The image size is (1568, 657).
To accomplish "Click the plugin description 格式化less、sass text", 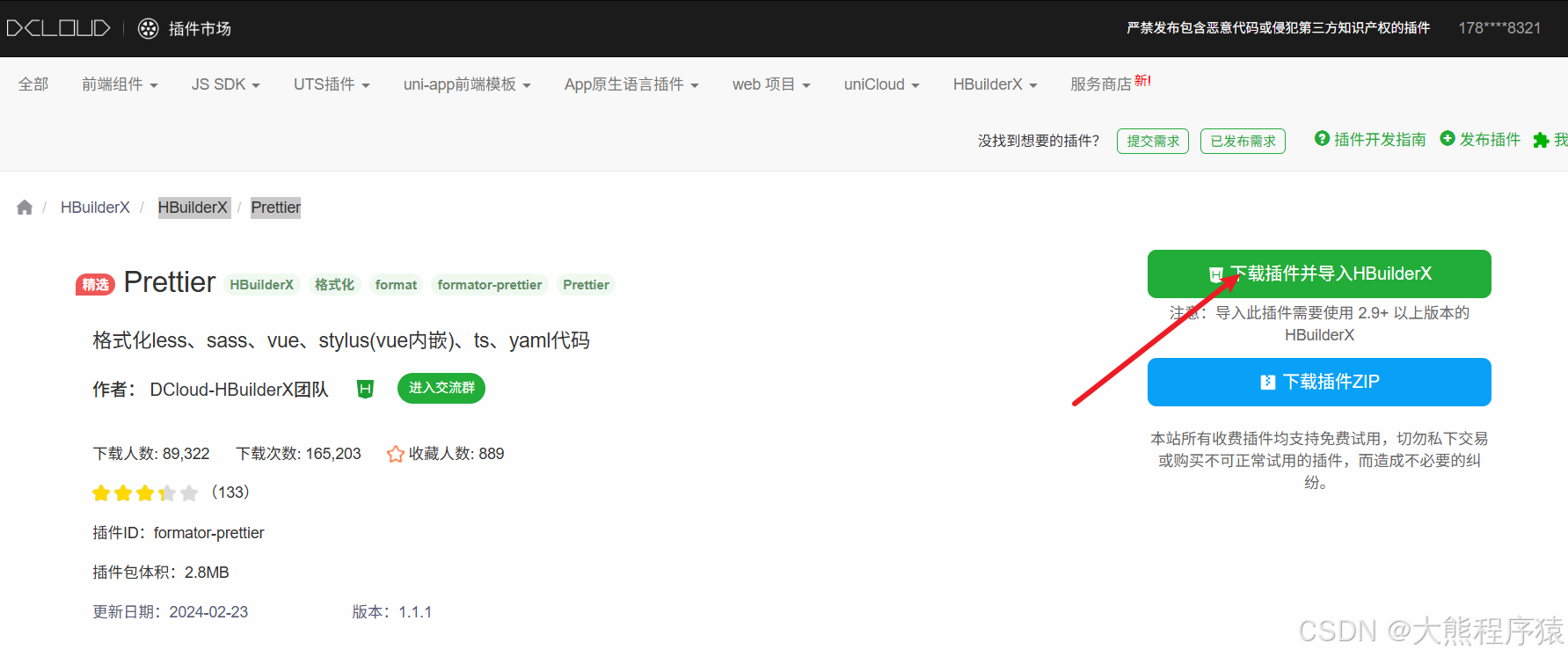I will coord(341,340).
